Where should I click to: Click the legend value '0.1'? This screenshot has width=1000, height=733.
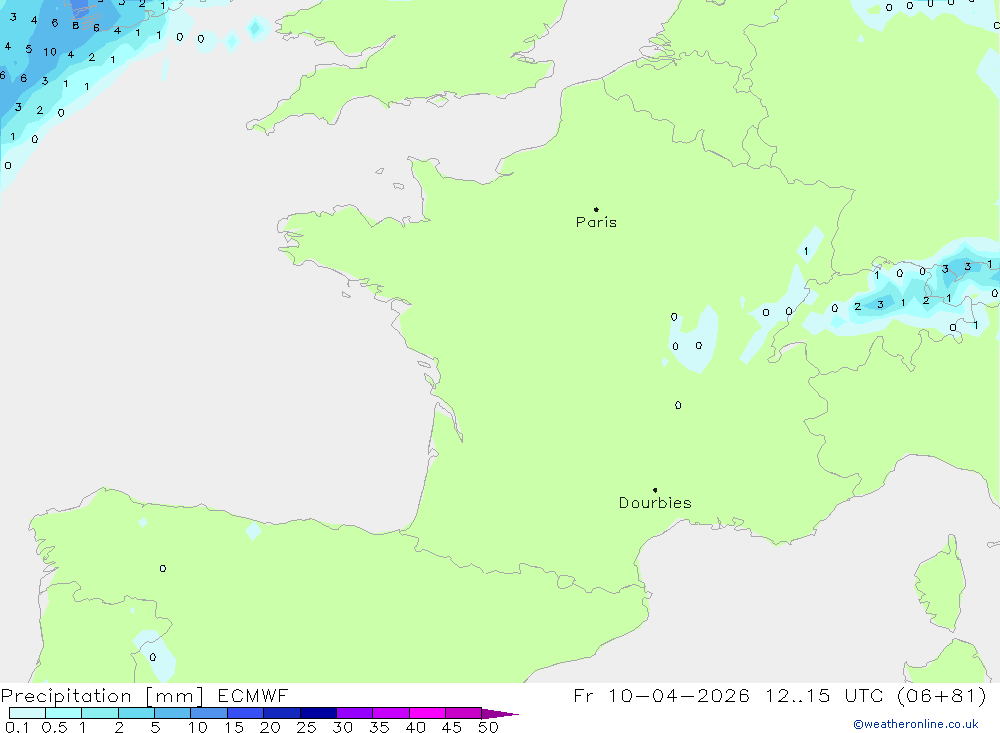point(17,727)
